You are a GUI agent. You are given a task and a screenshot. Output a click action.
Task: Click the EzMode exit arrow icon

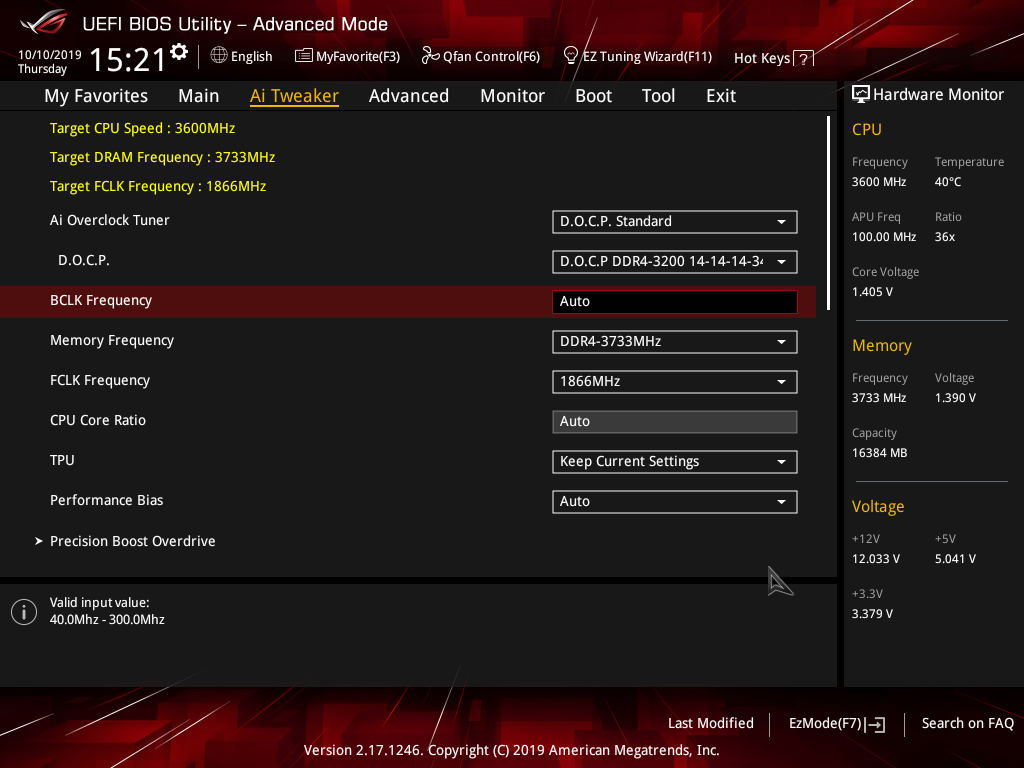tap(875, 724)
